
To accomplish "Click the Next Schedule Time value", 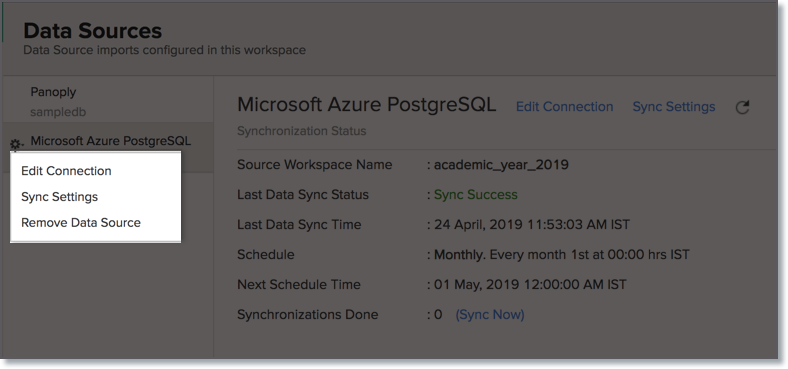I will (530, 285).
